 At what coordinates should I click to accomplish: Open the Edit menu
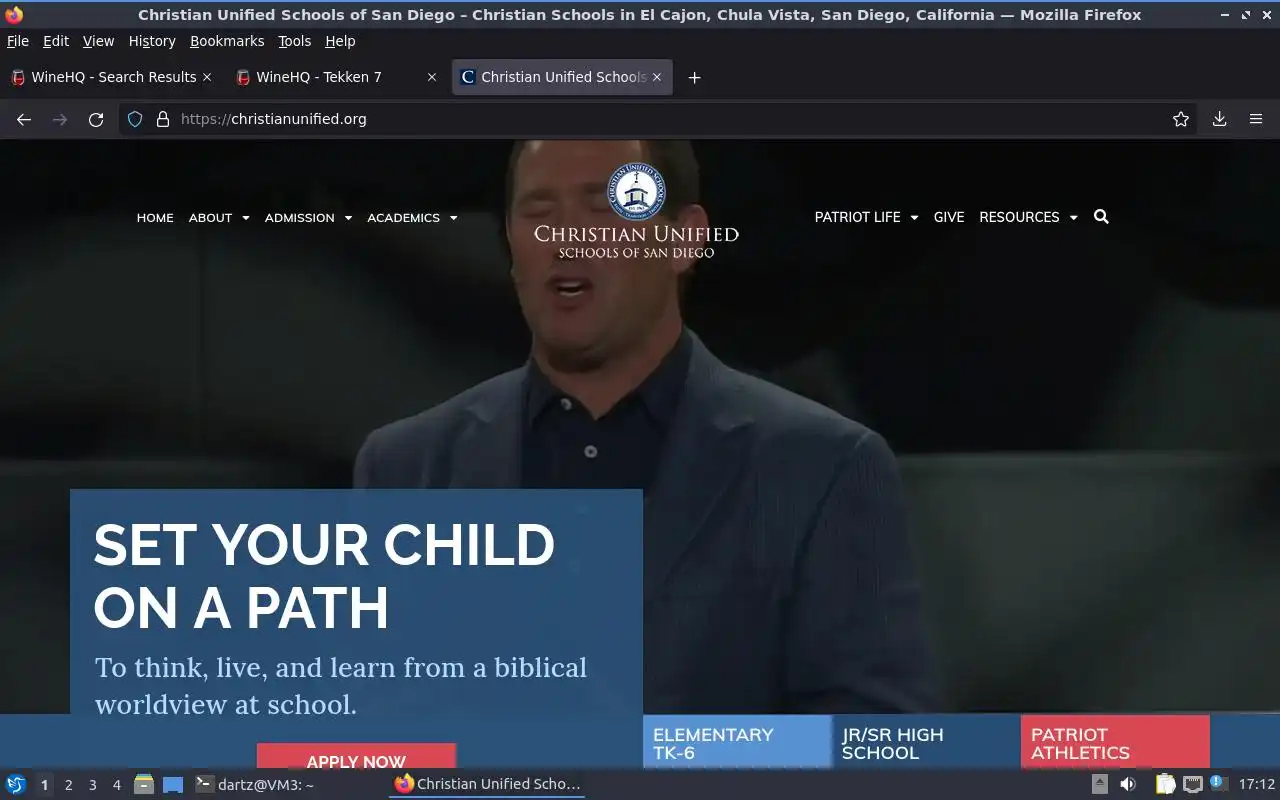pyautogui.click(x=56, y=41)
